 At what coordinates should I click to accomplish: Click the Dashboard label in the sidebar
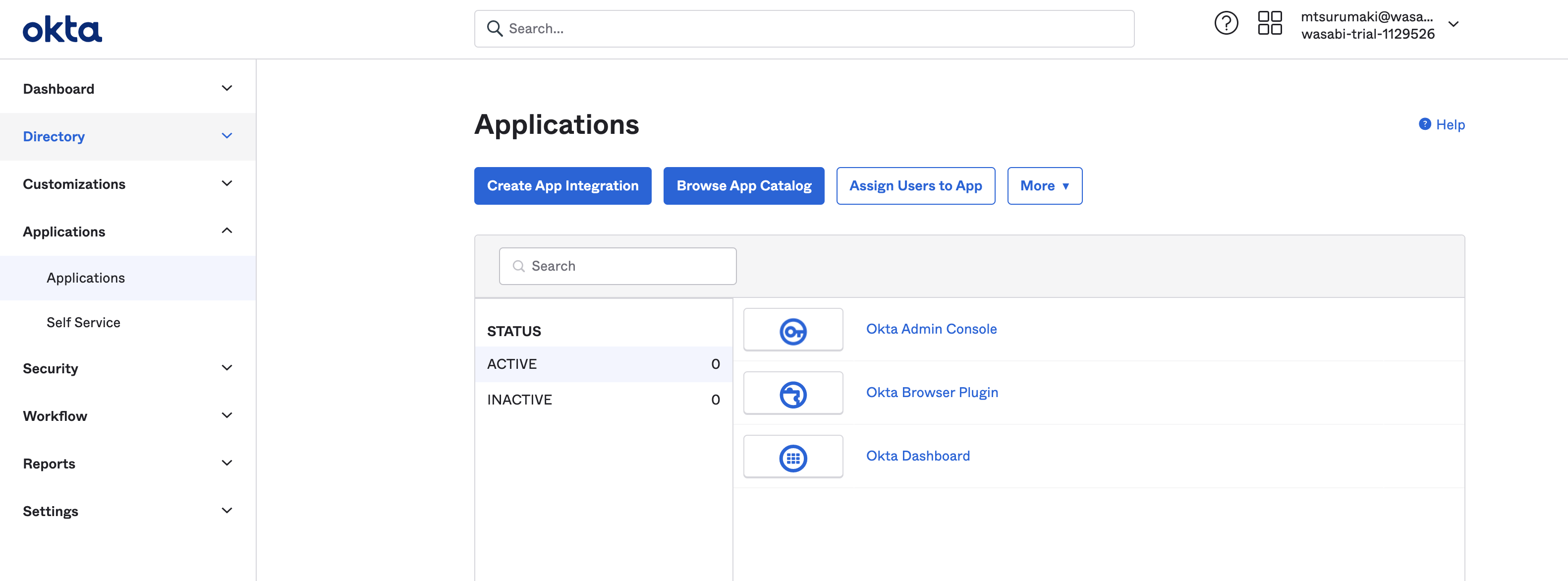click(58, 89)
